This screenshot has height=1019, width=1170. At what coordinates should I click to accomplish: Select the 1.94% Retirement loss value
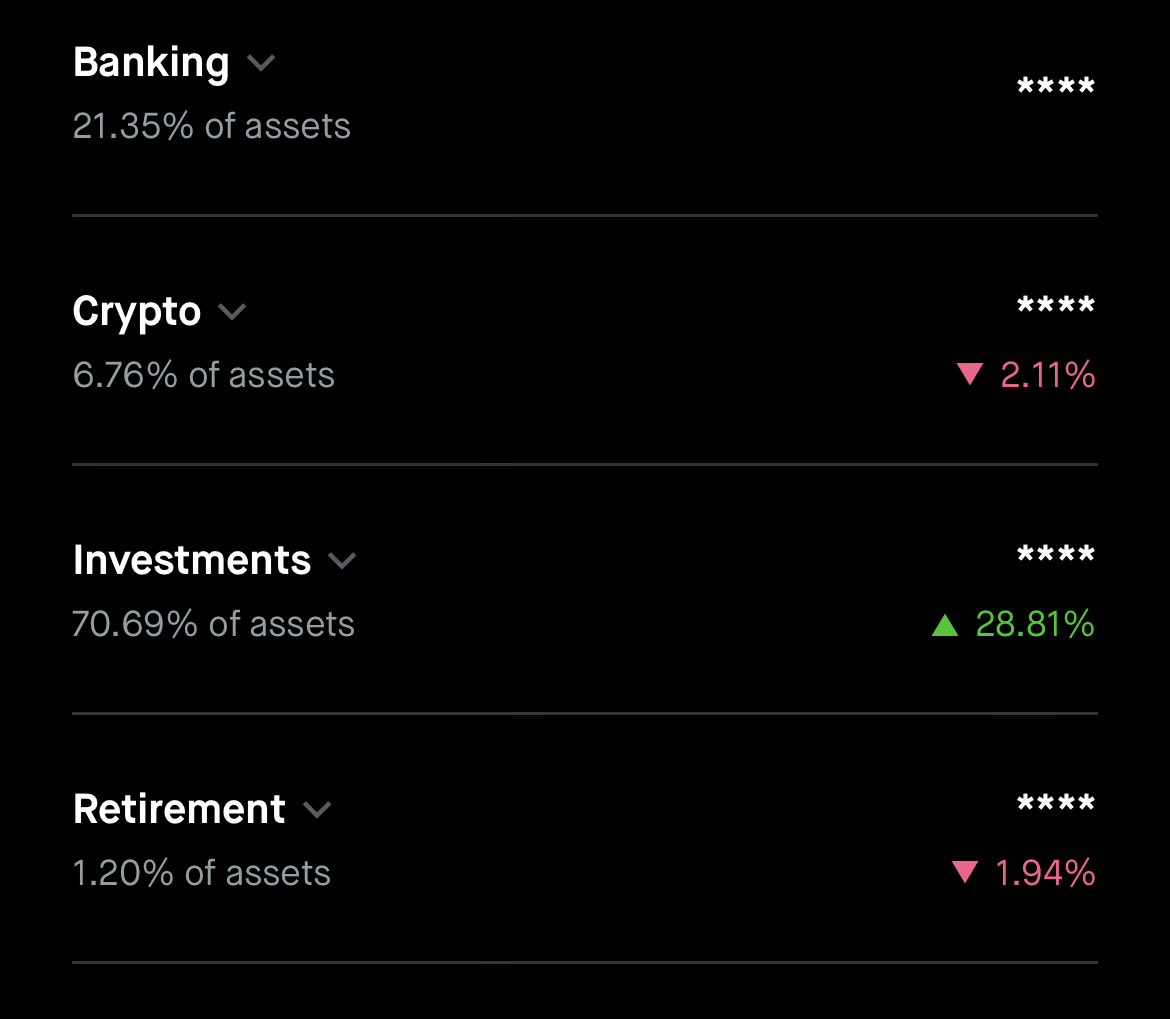click(x=1045, y=873)
